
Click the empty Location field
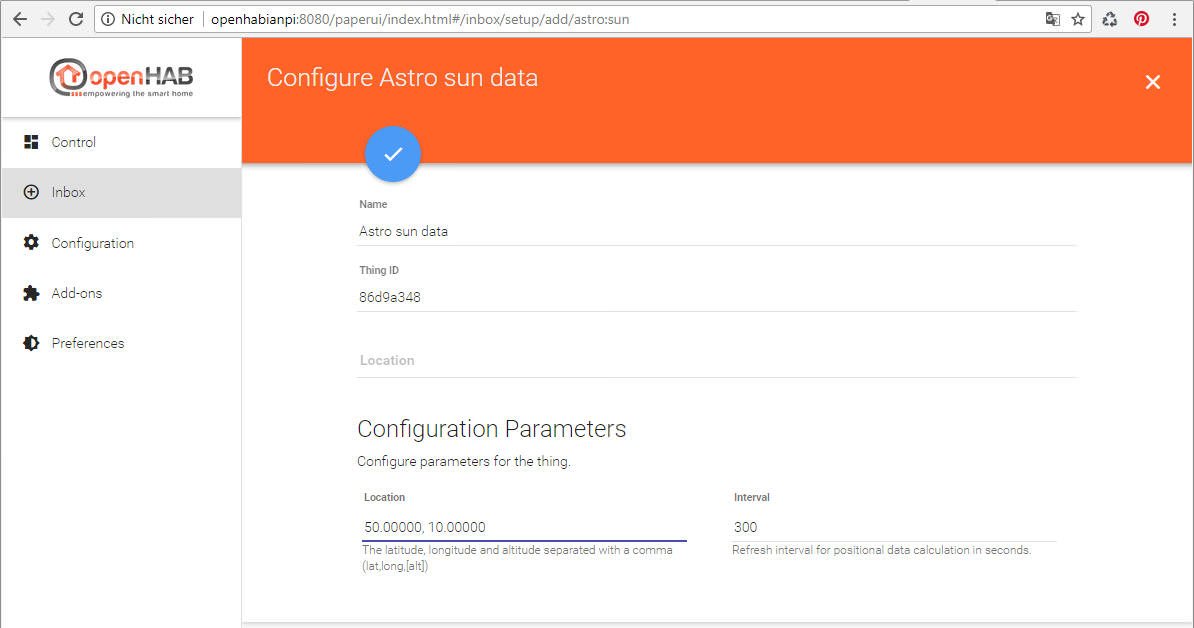717,361
